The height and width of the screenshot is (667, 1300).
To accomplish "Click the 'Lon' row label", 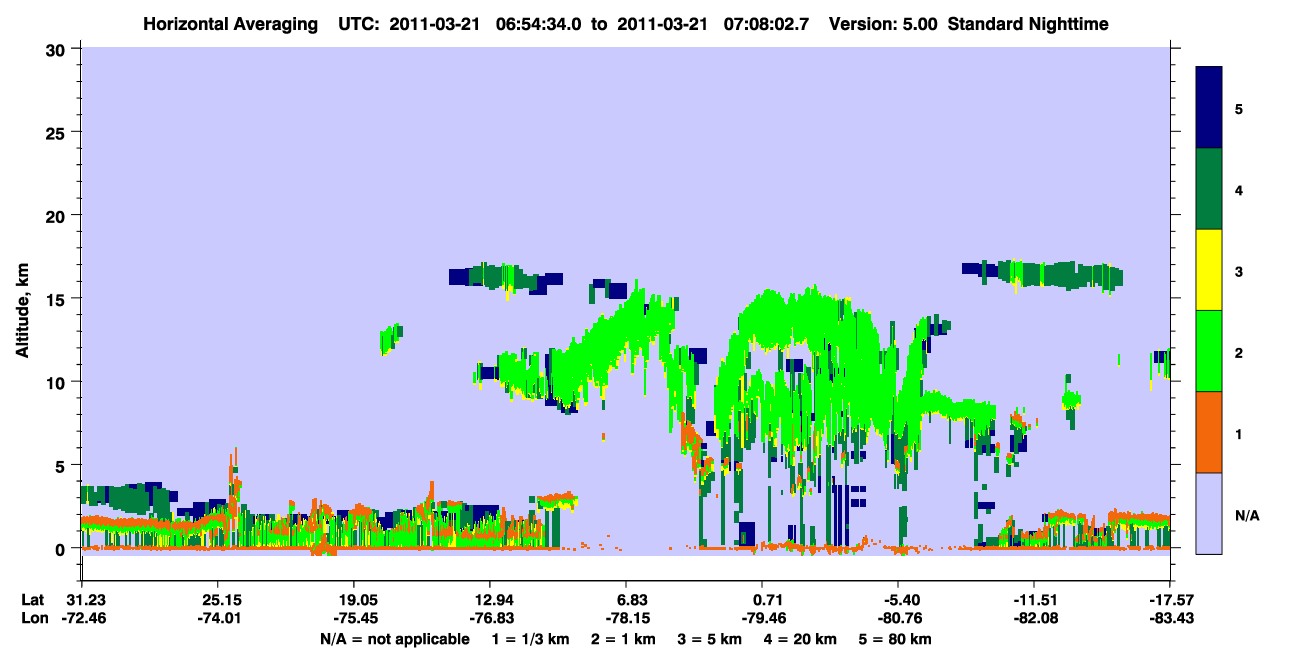I will pyautogui.click(x=34, y=619).
